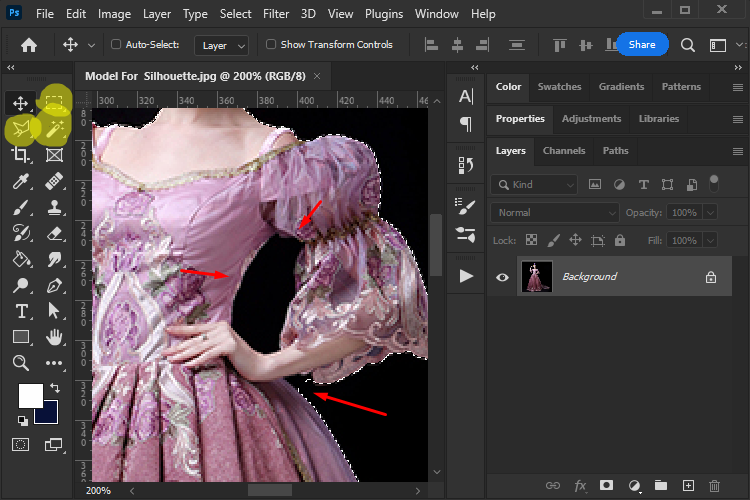Click the Zoom tool
The height and width of the screenshot is (500, 750).
(x=21, y=363)
